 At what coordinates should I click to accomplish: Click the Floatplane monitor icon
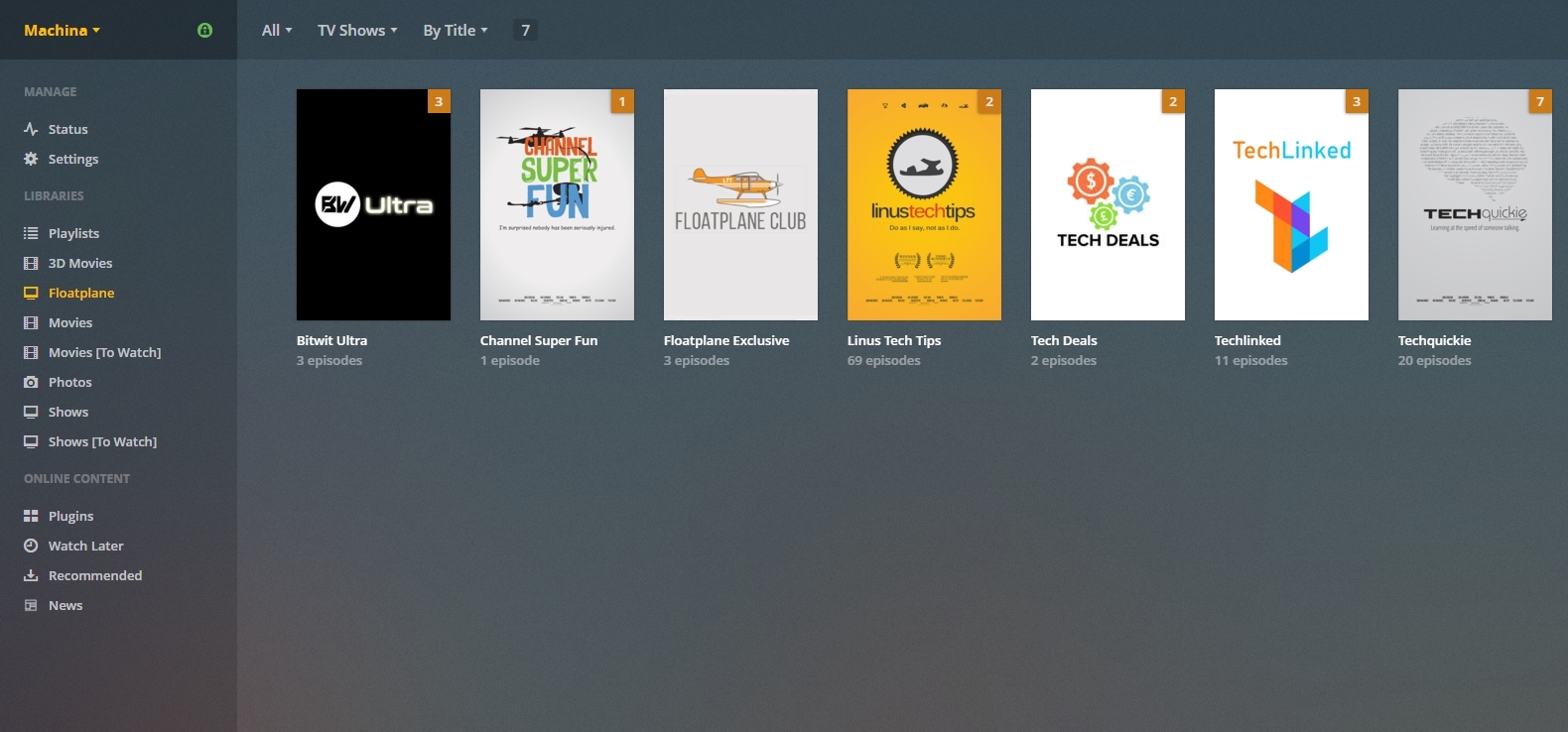coord(31,293)
